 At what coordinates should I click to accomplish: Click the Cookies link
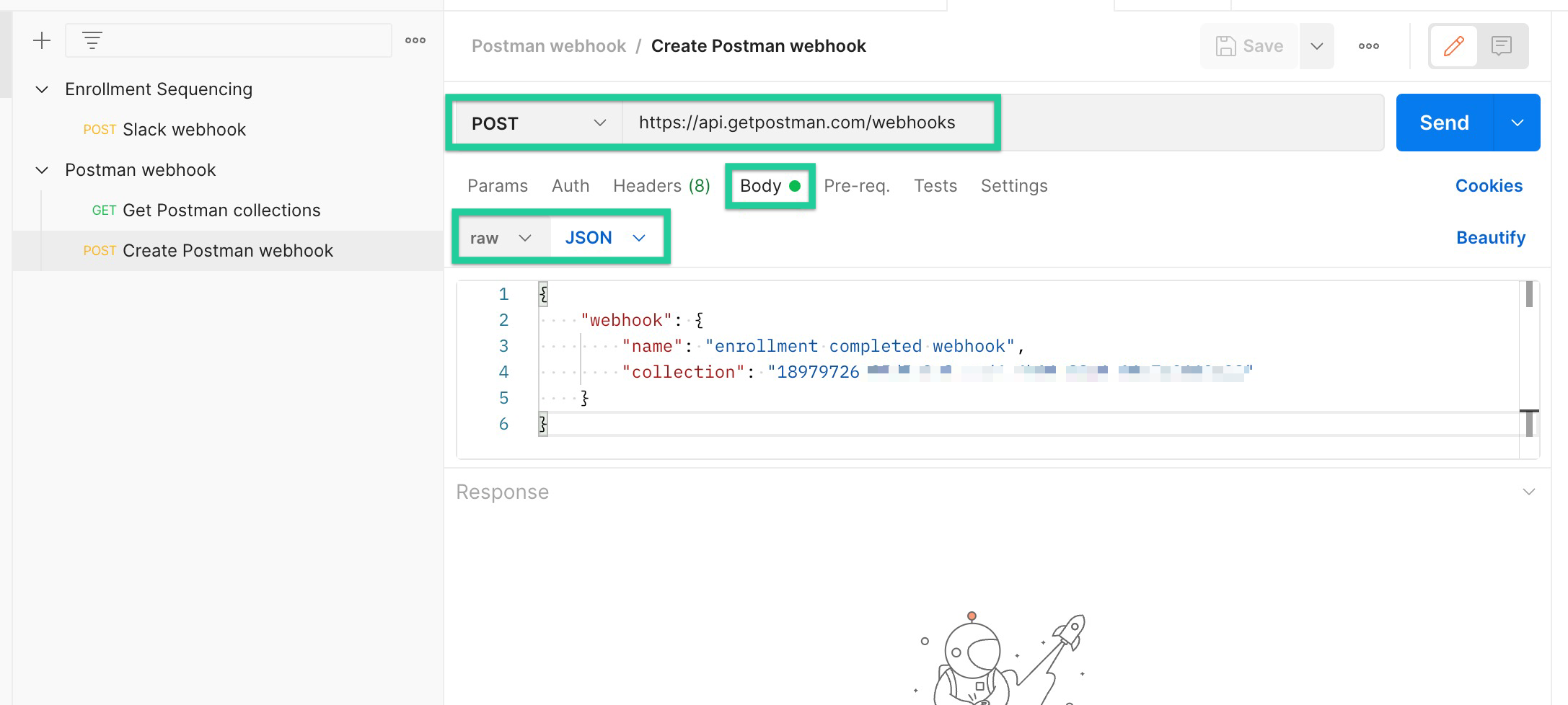tap(1489, 186)
